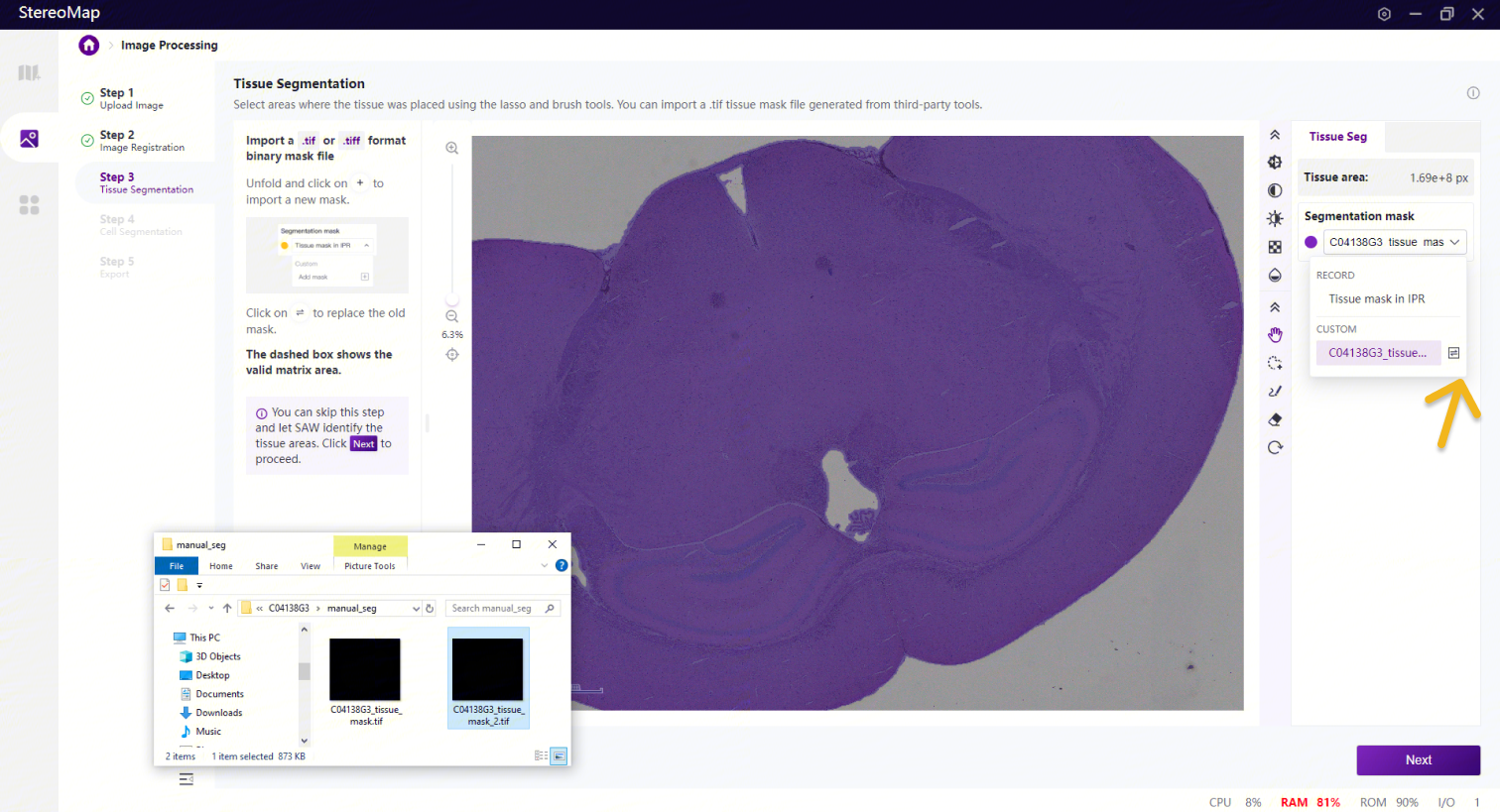Open the color droplet tool

pyautogui.click(x=1275, y=275)
